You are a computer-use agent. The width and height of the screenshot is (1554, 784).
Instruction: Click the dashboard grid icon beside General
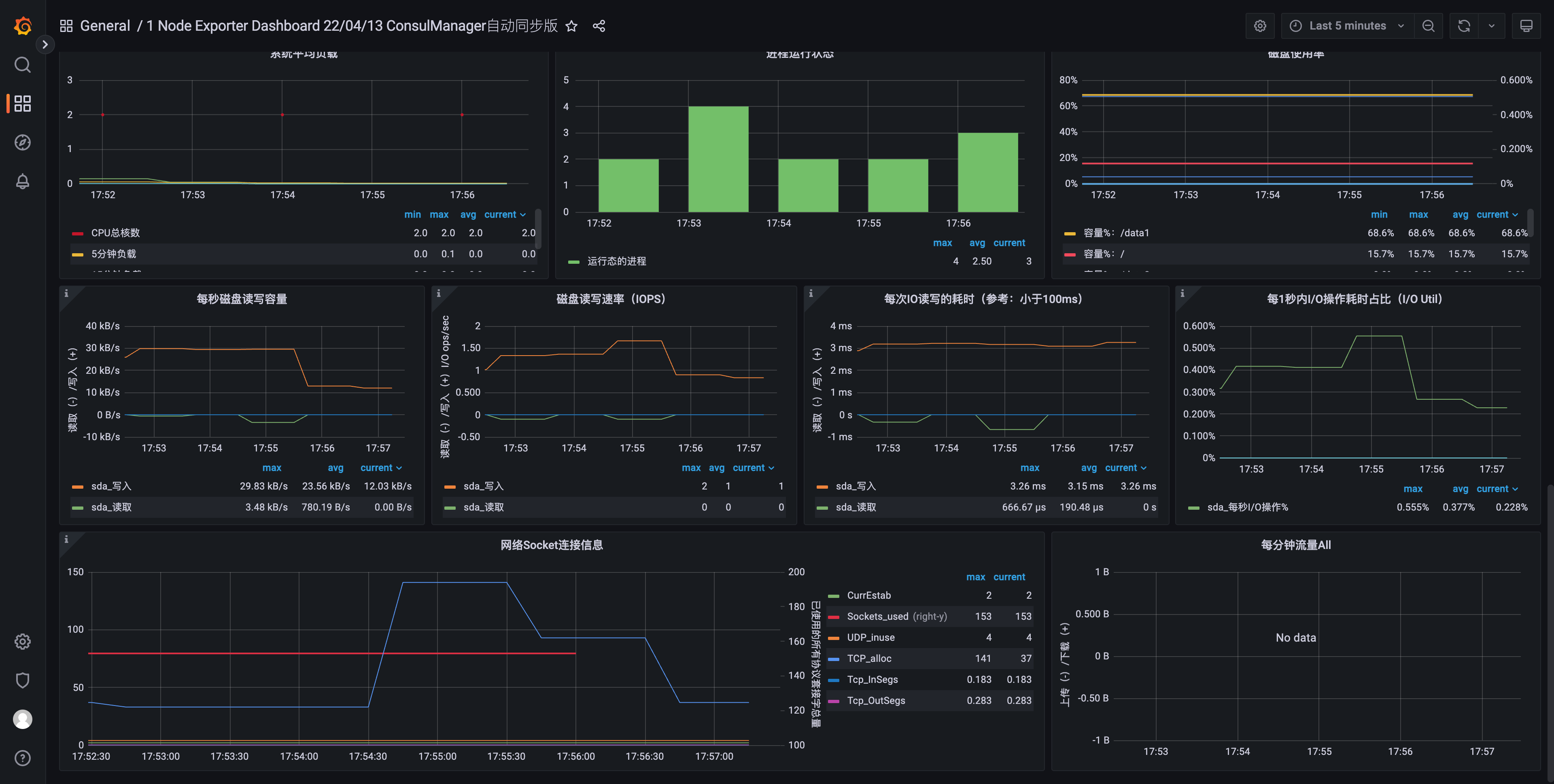(x=66, y=26)
